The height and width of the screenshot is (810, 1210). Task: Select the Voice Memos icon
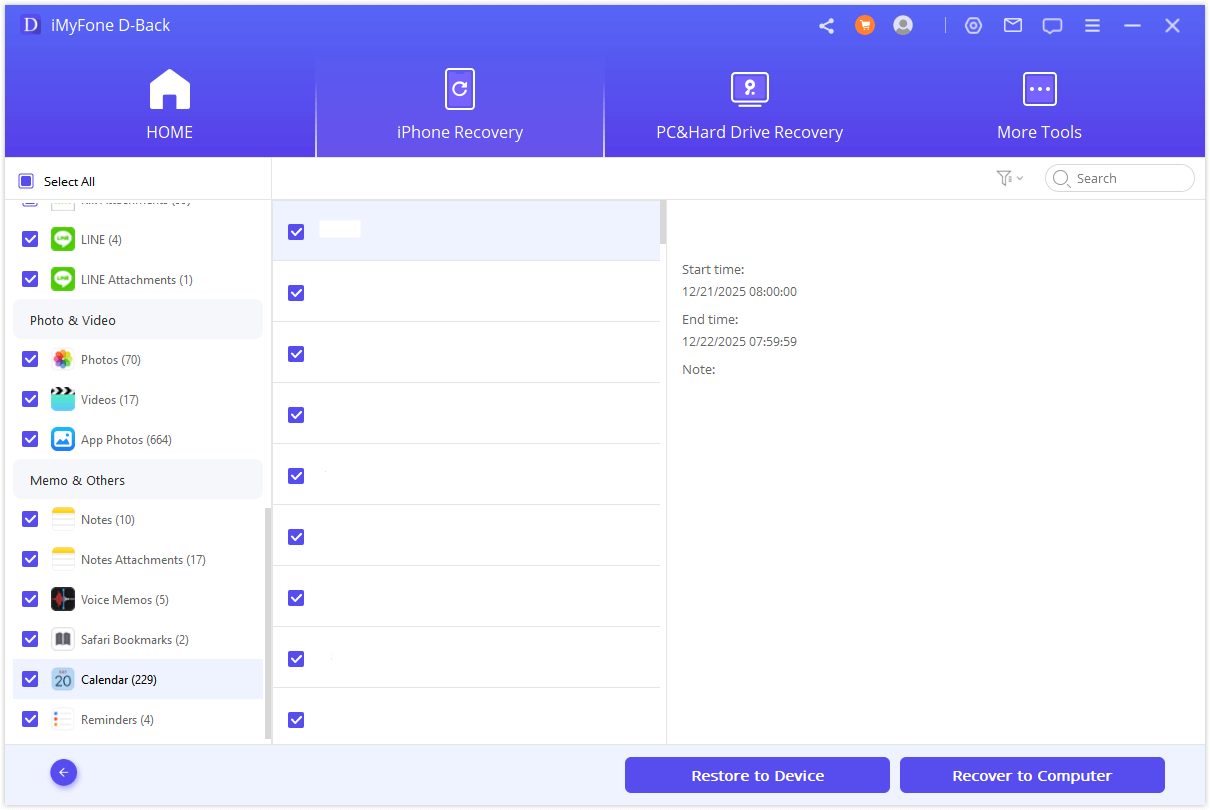click(63, 600)
